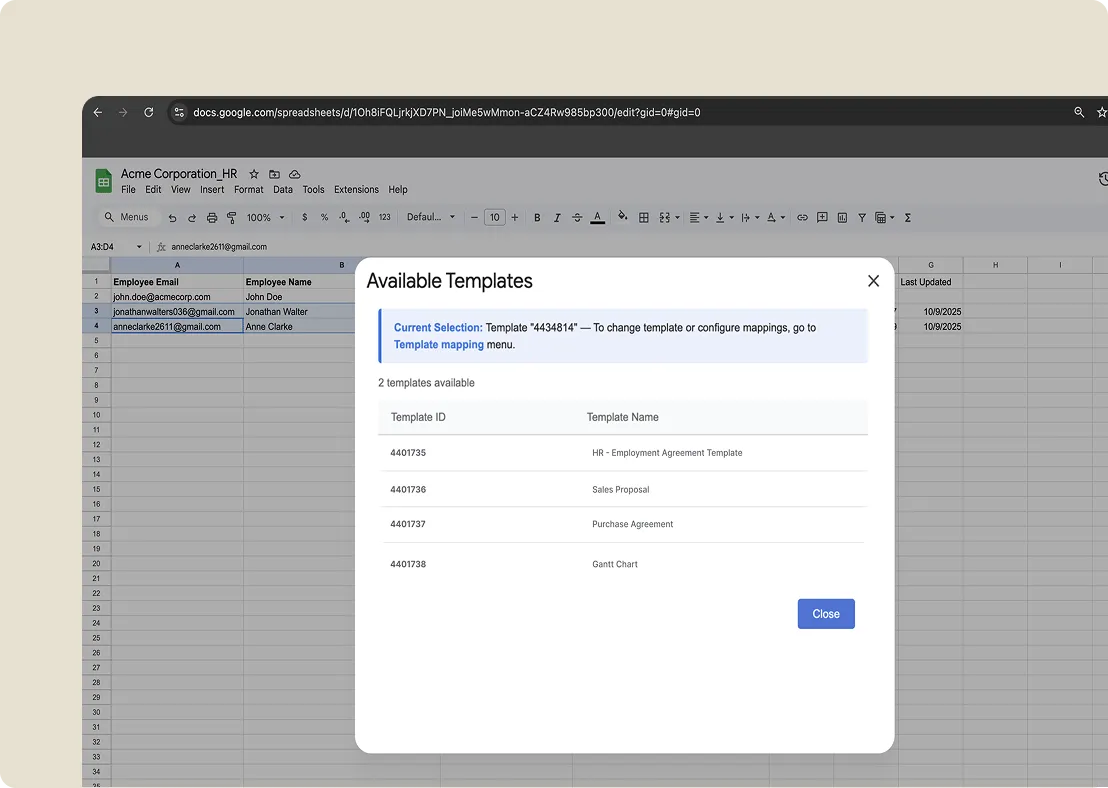The width and height of the screenshot is (1108, 788).
Task: Decrease the font size
Action: pyautogui.click(x=474, y=218)
